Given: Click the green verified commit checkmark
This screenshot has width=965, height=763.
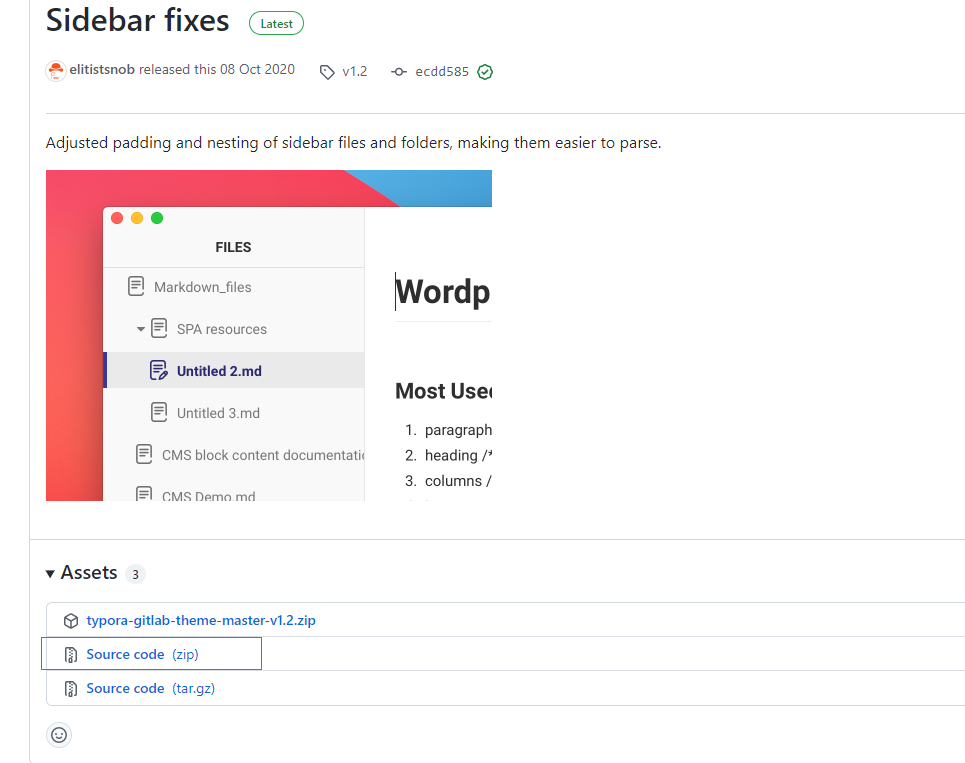Looking at the screenshot, I should coord(485,72).
